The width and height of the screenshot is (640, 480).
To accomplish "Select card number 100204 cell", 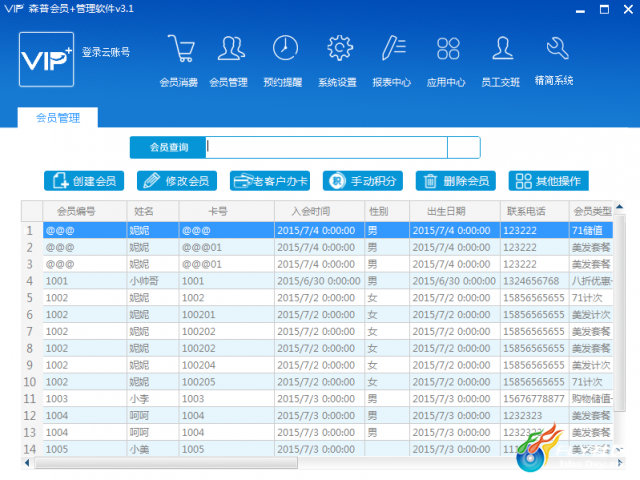I will tap(227, 365).
